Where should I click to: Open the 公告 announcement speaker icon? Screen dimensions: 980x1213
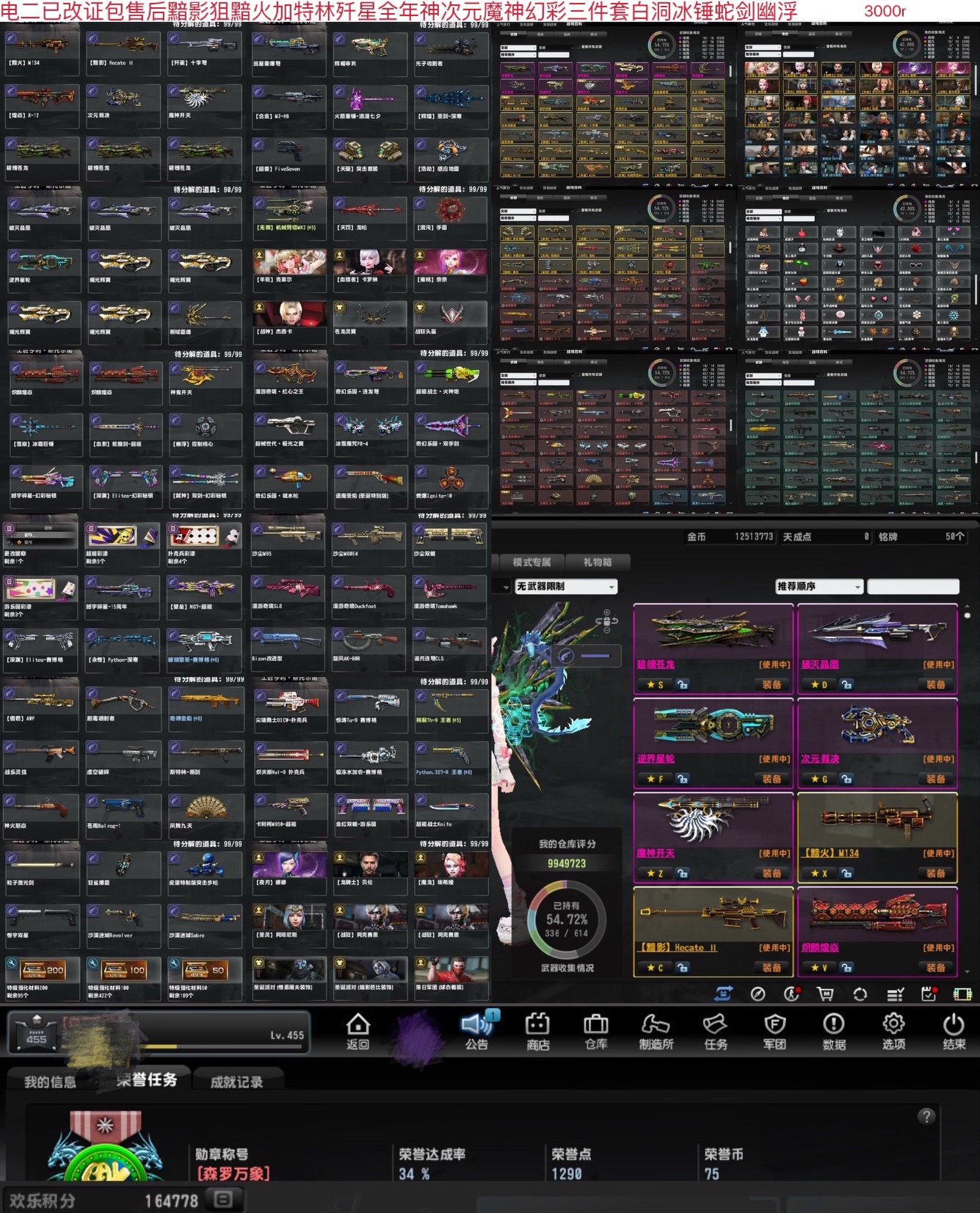coord(478,1024)
